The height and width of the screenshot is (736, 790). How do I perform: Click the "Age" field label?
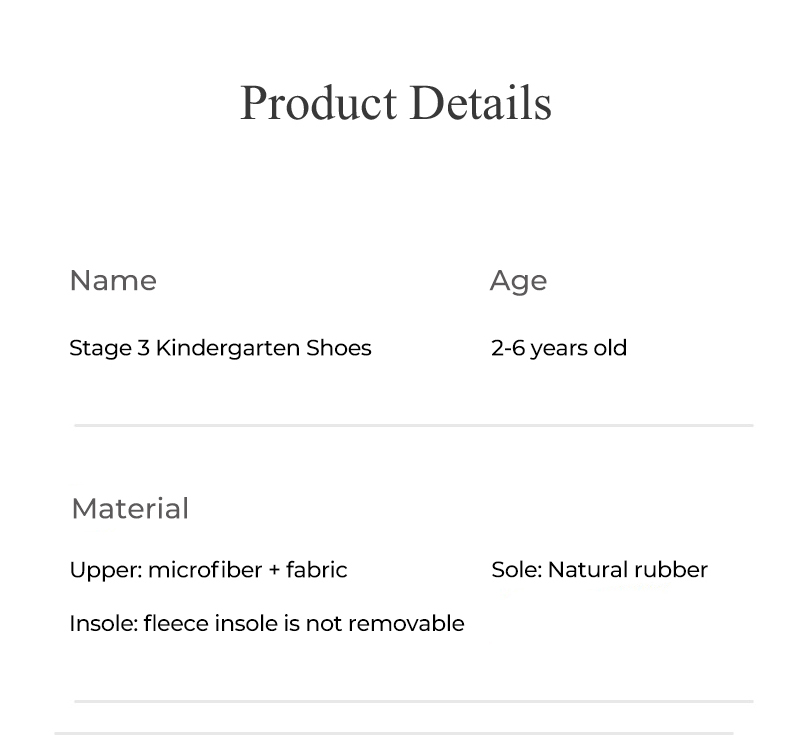518,281
